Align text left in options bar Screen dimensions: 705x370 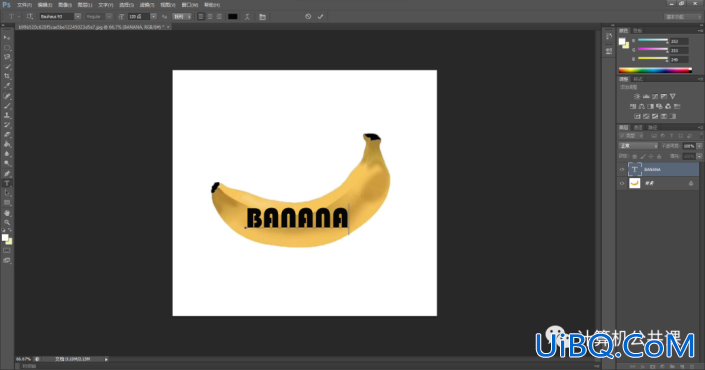click(201, 17)
